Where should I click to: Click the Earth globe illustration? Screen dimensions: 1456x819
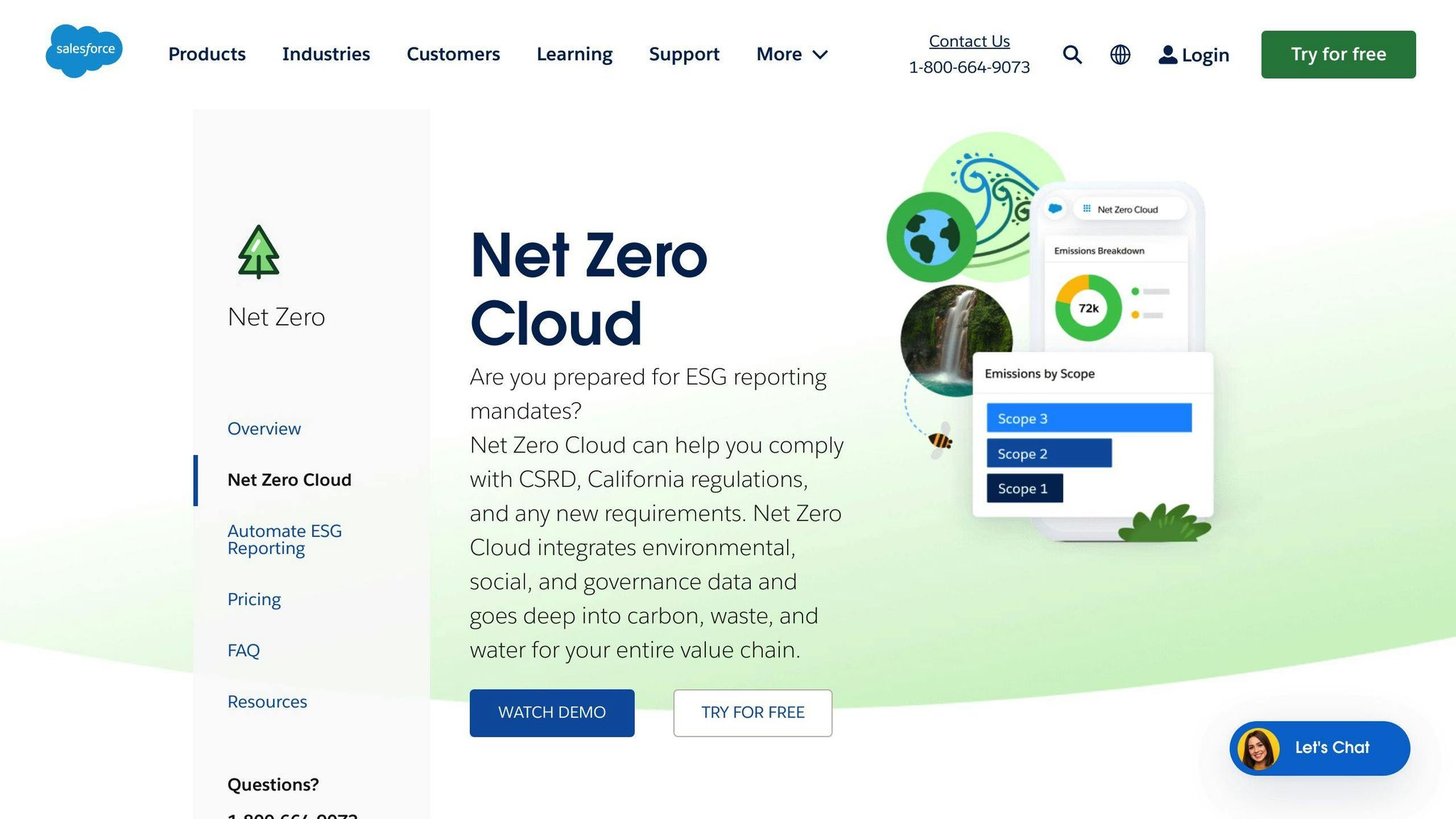click(931, 237)
